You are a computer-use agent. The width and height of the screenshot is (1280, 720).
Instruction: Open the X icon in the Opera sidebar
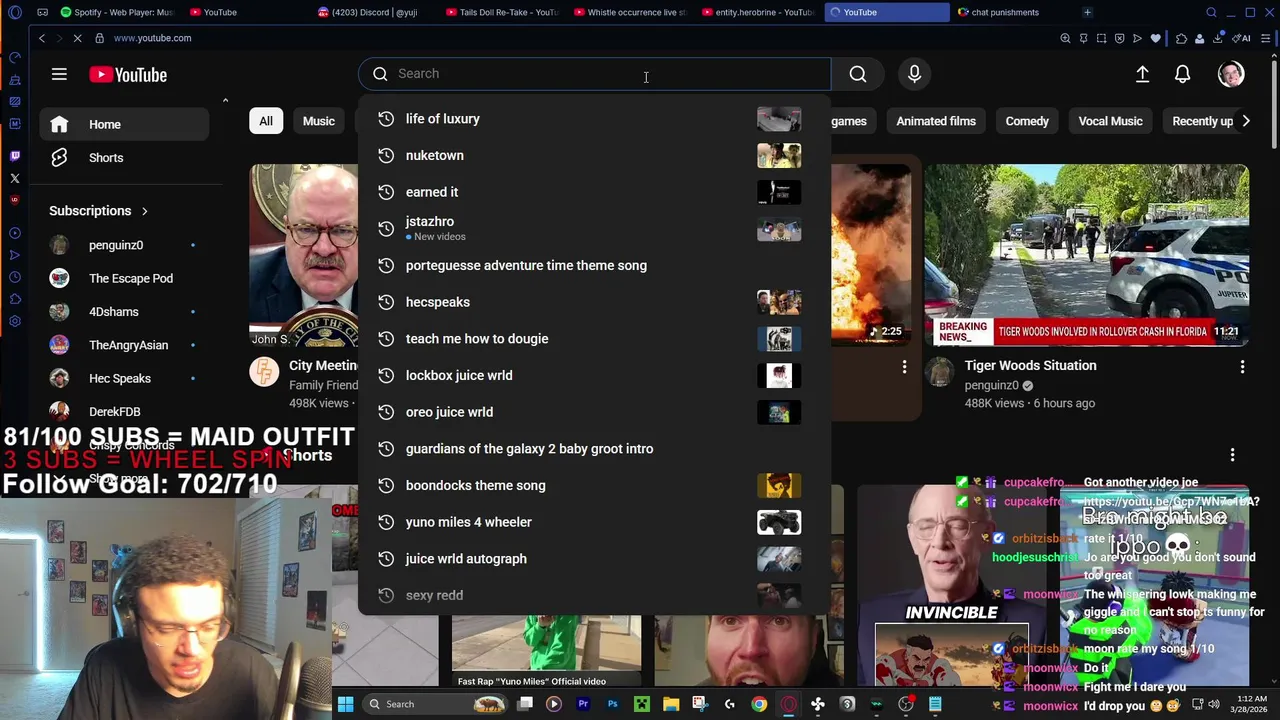click(x=15, y=178)
